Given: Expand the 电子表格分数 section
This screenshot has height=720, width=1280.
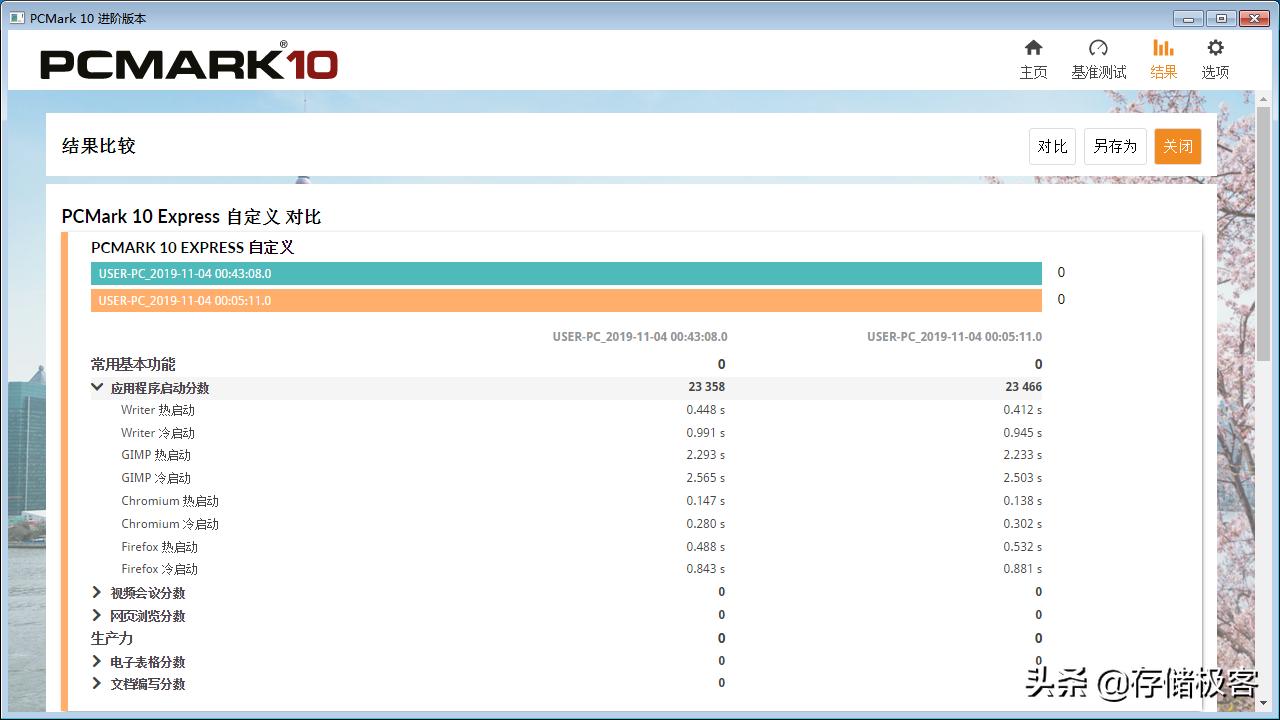Looking at the screenshot, I should (x=97, y=661).
